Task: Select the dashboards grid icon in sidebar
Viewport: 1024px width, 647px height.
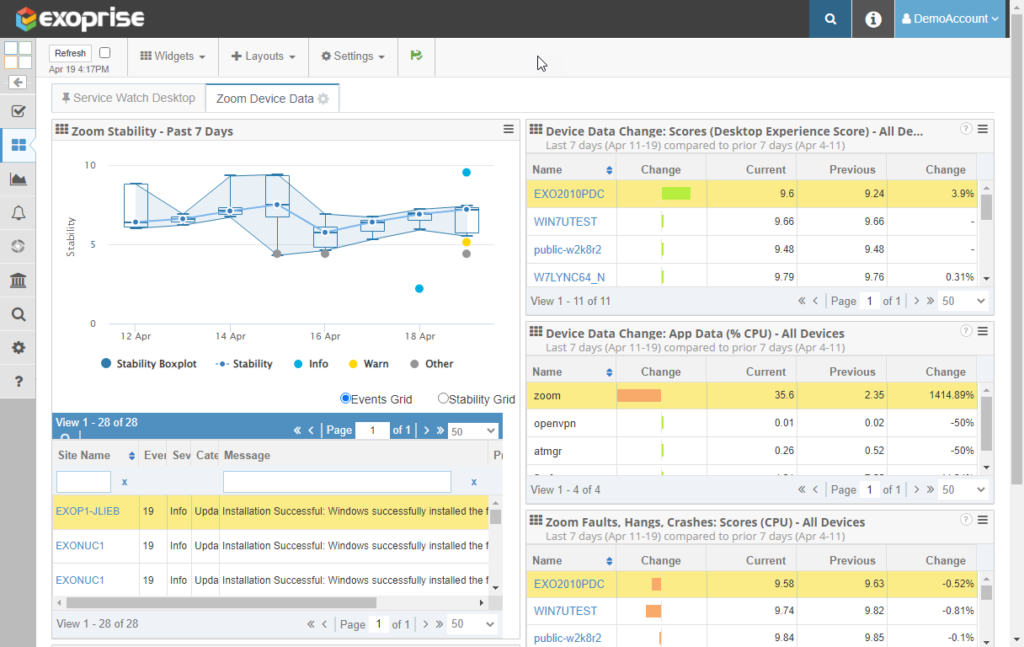Action: click(16, 145)
